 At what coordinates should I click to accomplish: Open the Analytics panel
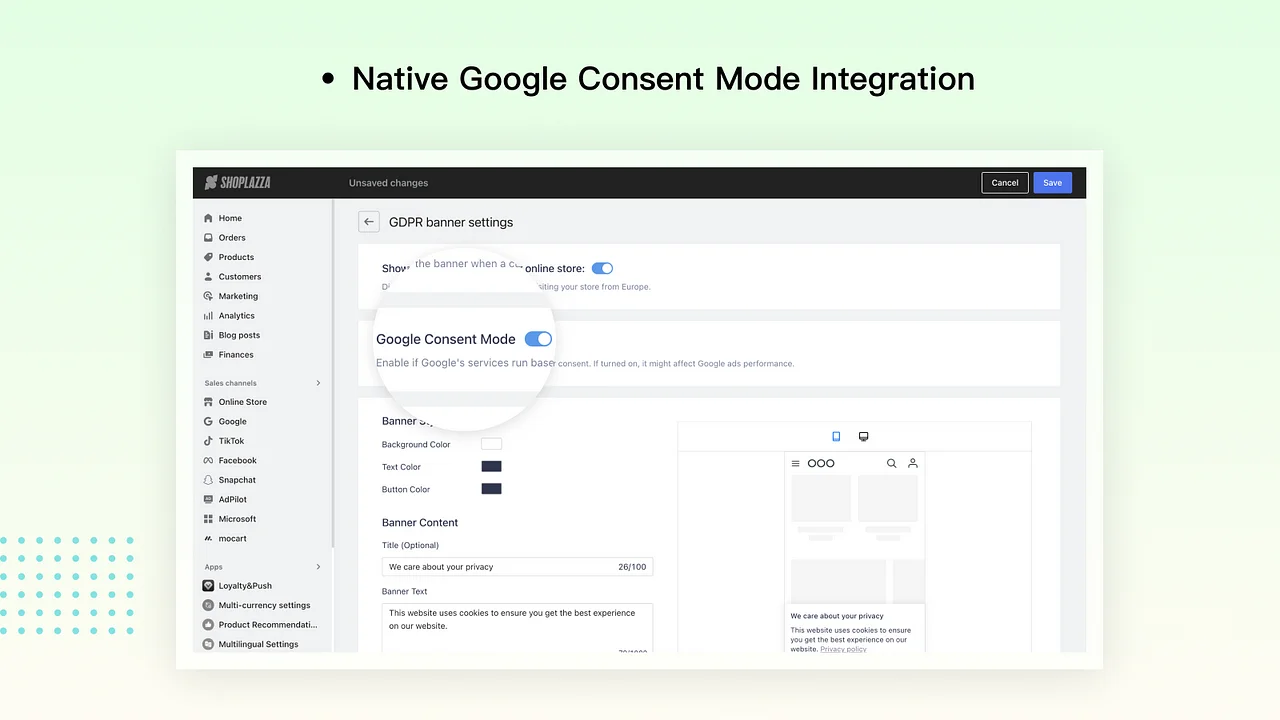coord(236,315)
